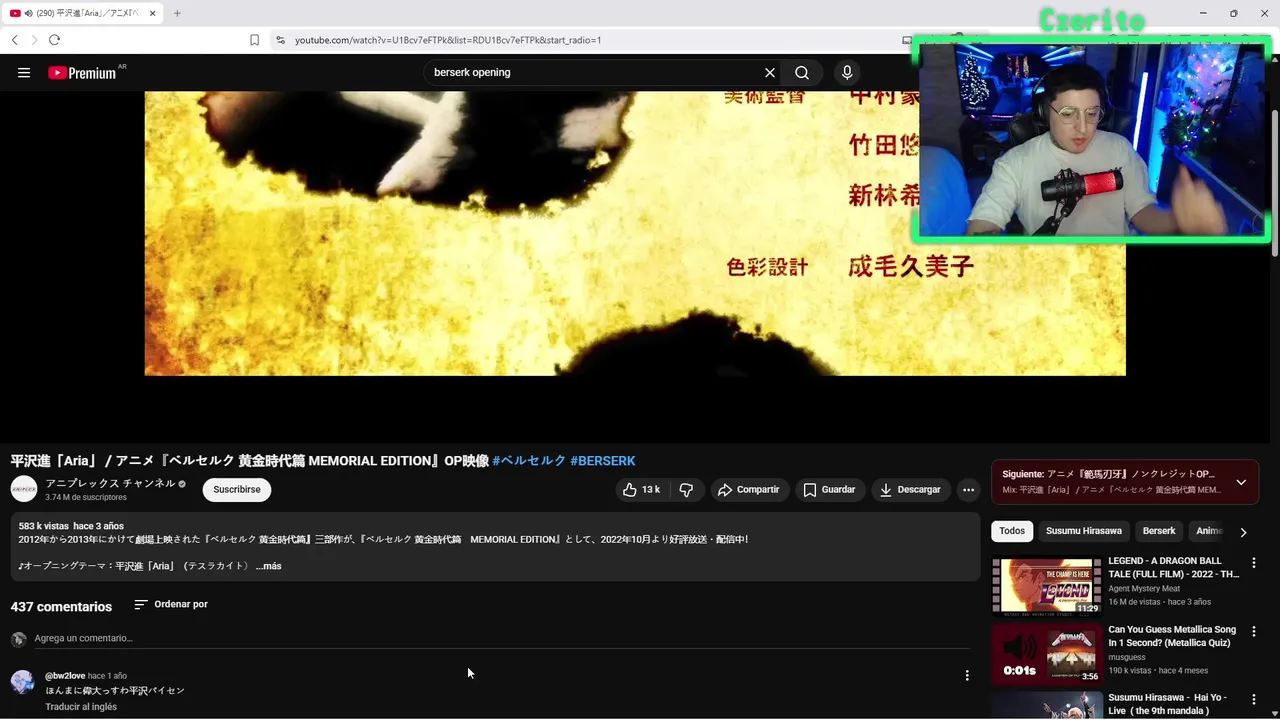Open site info icon beside the URL
This screenshot has width=1280, height=720.
pos(280,40)
